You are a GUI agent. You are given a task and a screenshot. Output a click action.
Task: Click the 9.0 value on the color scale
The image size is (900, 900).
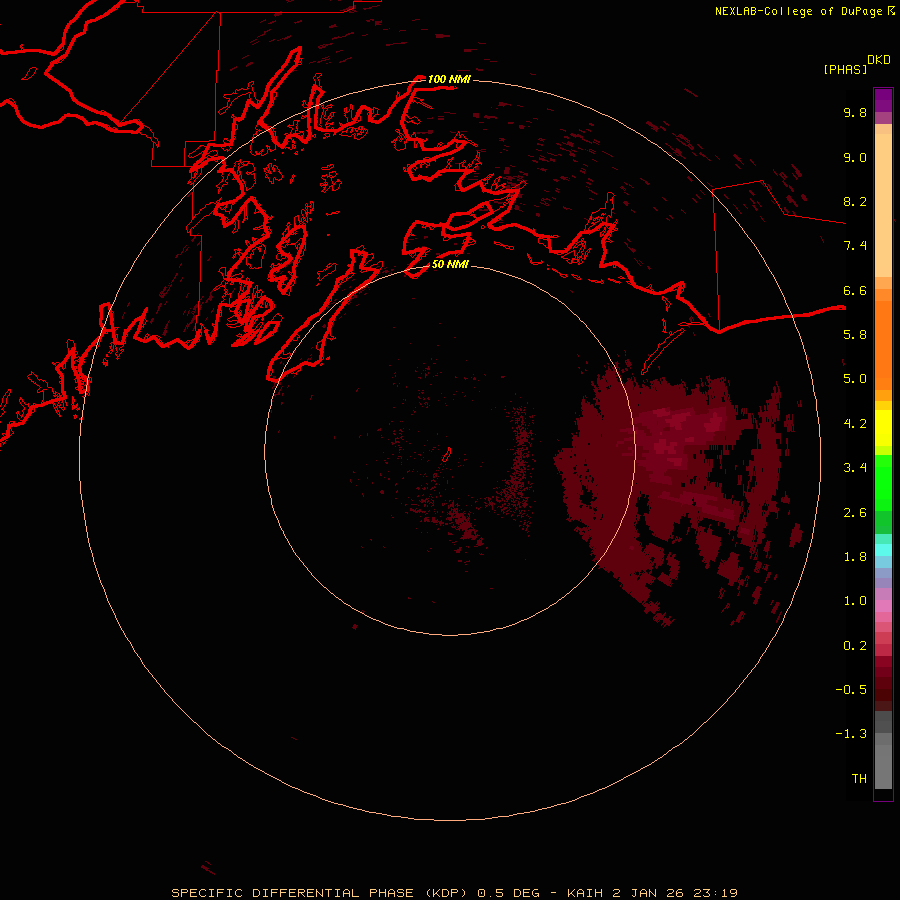click(855, 157)
